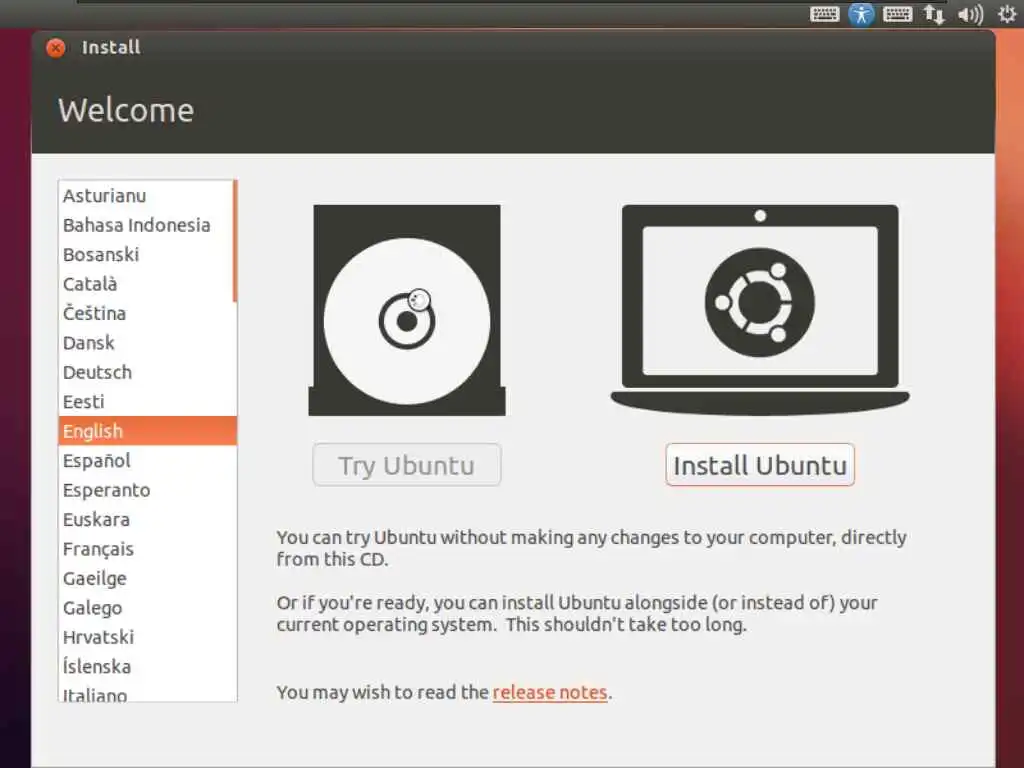The width and height of the screenshot is (1024, 768).
Task: Click the Install Ubuntu button
Action: [x=760, y=465]
